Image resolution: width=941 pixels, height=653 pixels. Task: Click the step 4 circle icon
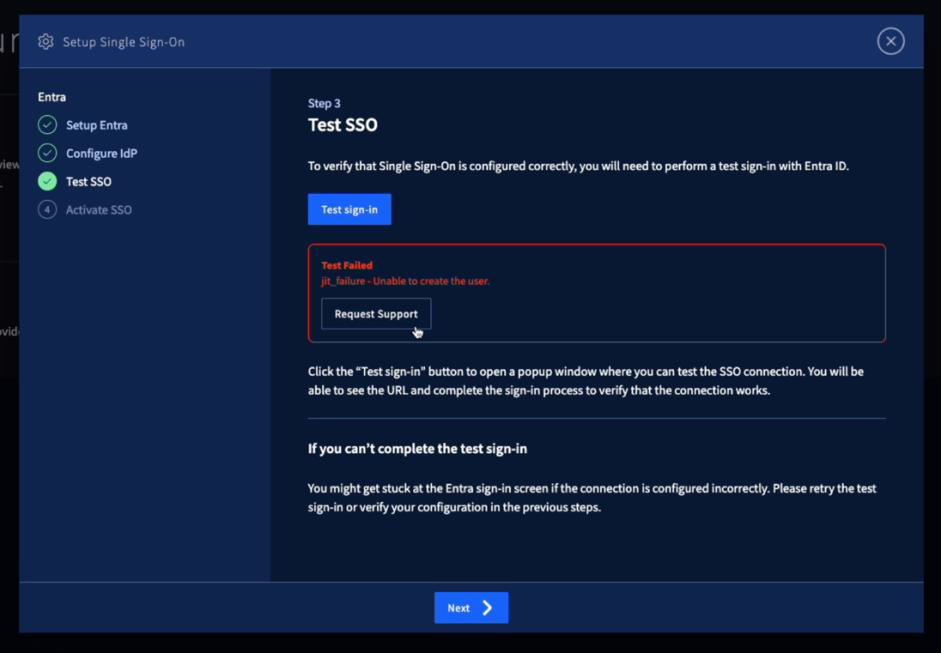tap(47, 209)
